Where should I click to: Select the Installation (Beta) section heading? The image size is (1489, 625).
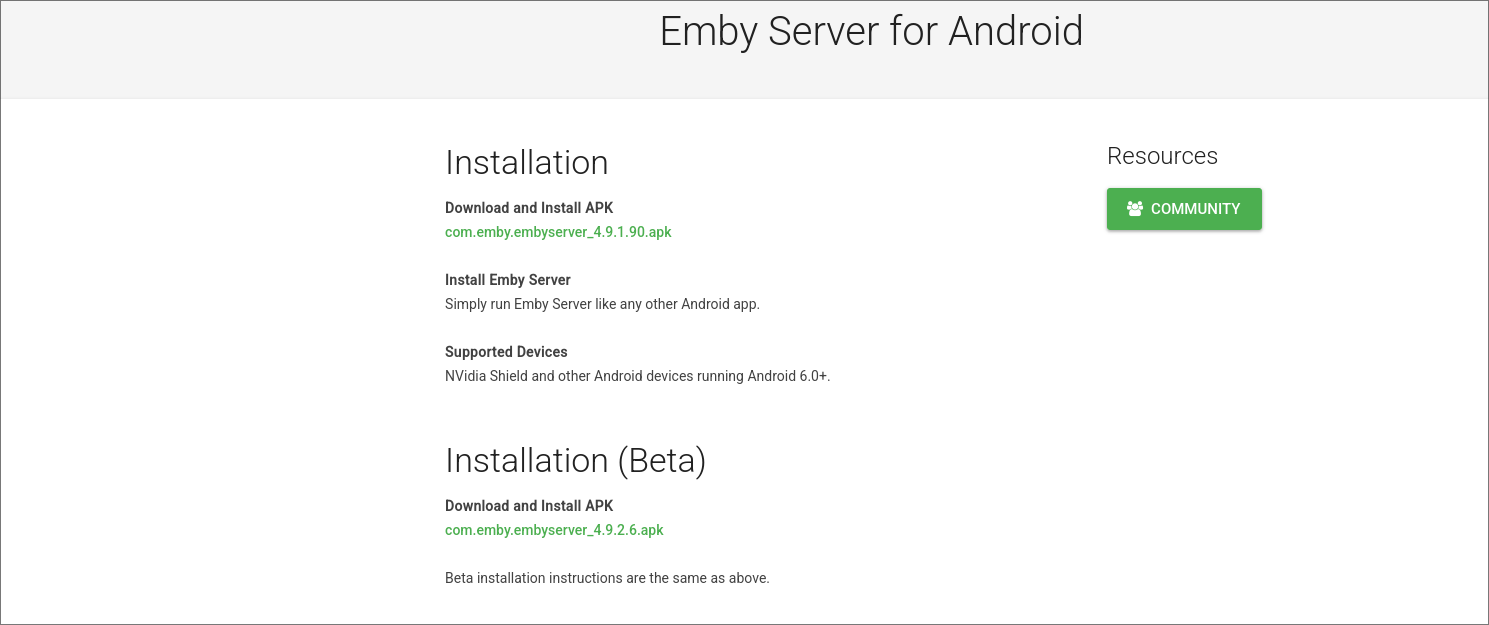pyautogui.click(x=575, y=460)
